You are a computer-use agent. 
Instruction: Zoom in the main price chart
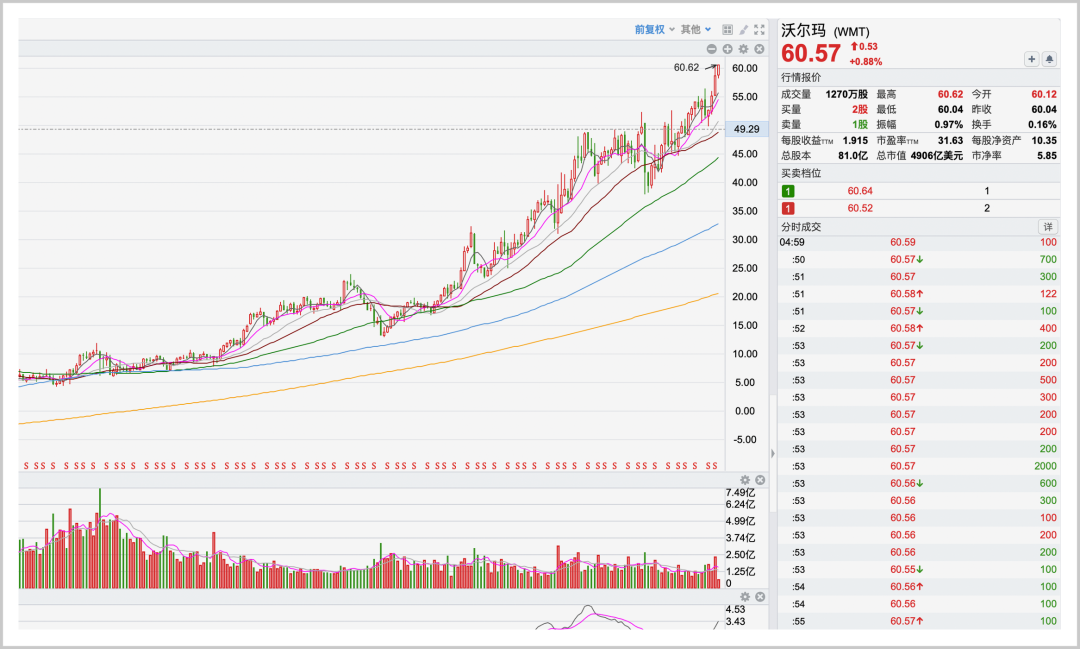(727, 49)
